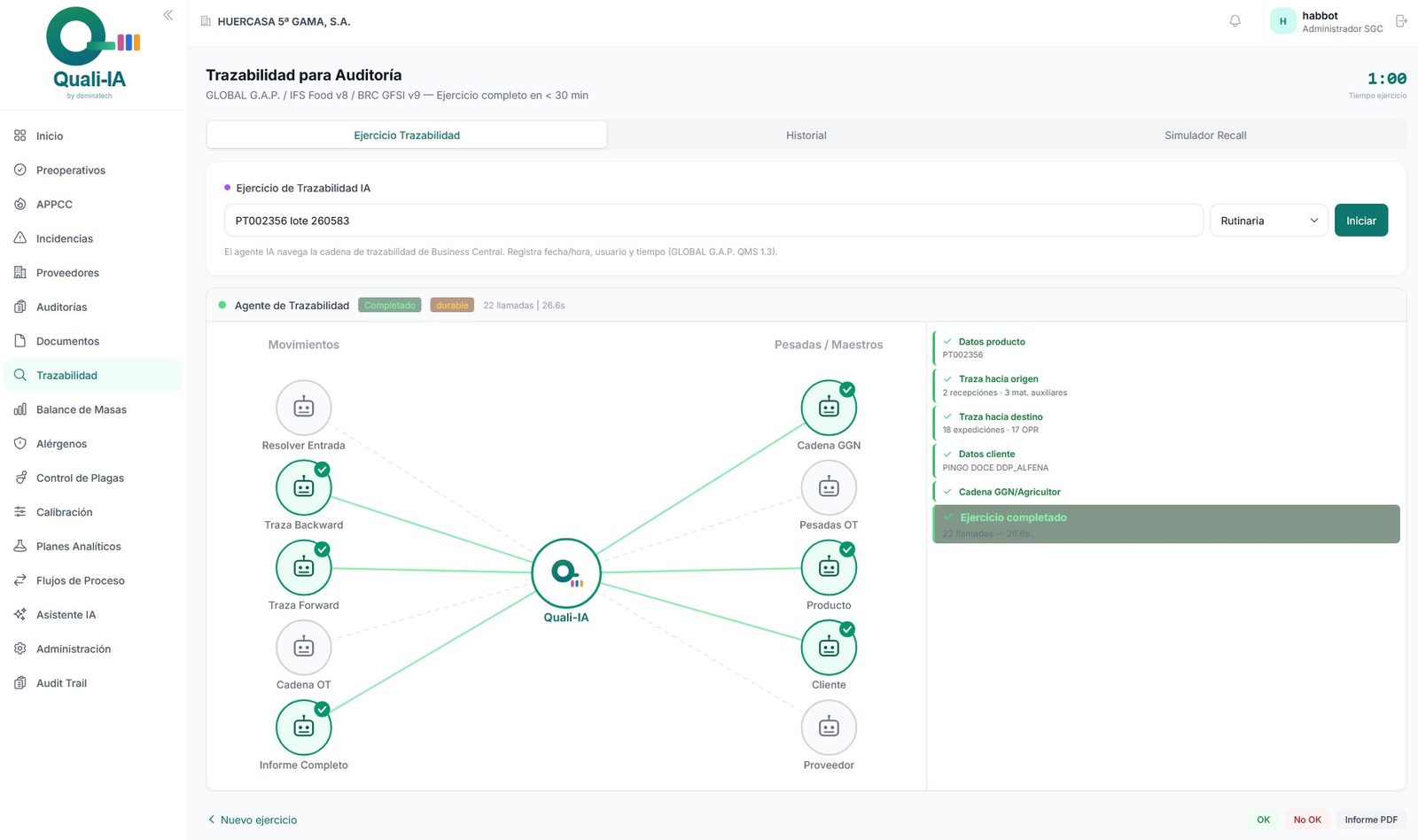Select the Cadena GGN/Agricultor log step
Image resolution: width=1418 pixels, height=840 pixels.
coord(1166,492)
